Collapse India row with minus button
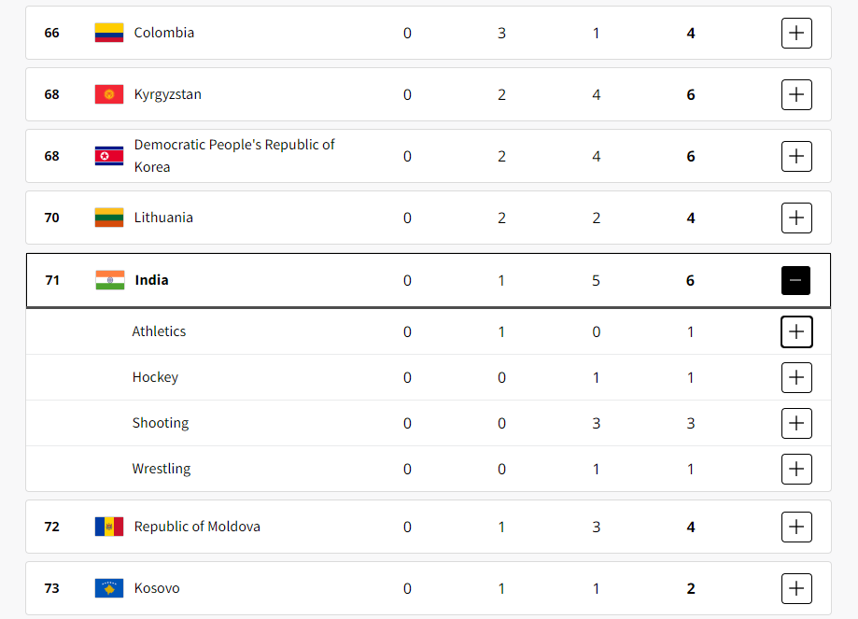Viewport: 858px width, 619px height. point(796,280)
